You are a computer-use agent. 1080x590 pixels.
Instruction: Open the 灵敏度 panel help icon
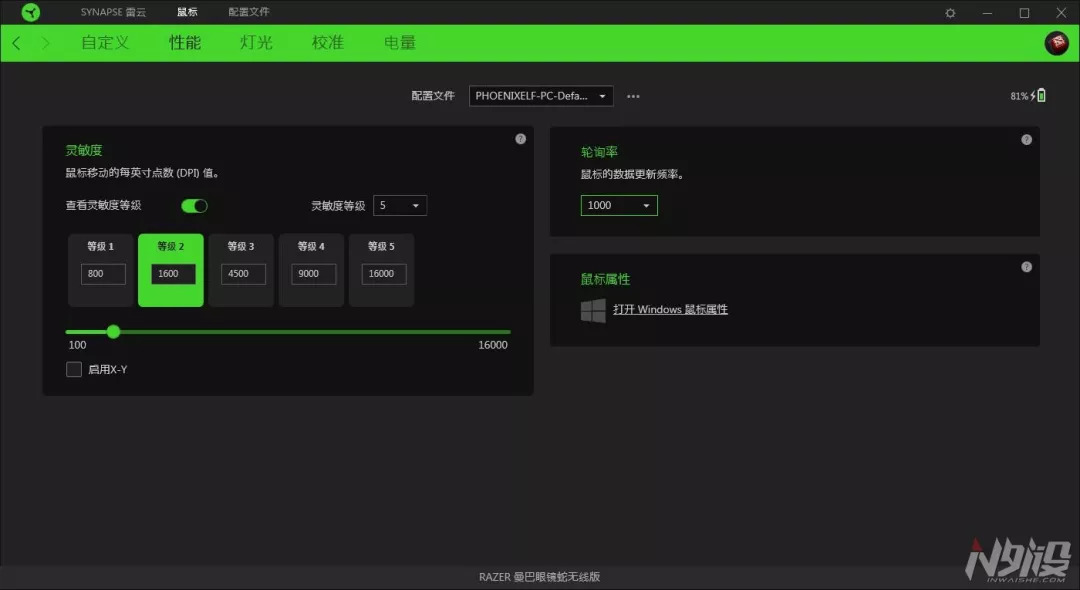[x=520, y=139]
